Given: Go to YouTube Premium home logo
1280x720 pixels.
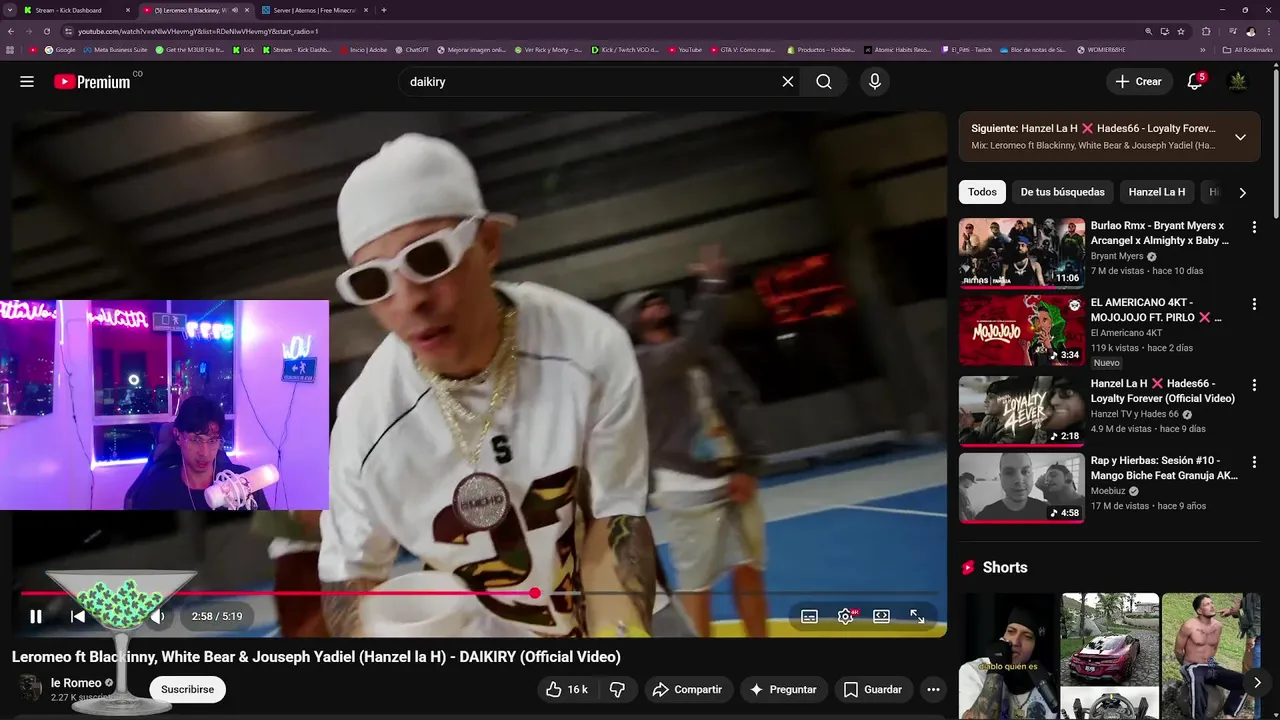Looking at the screenshot, I should (92, 82).
